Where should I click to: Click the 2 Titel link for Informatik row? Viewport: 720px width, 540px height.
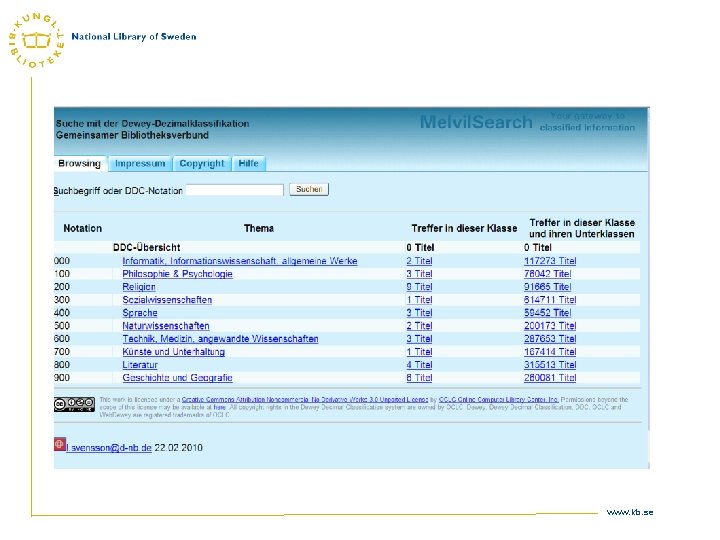coord(419,261)
